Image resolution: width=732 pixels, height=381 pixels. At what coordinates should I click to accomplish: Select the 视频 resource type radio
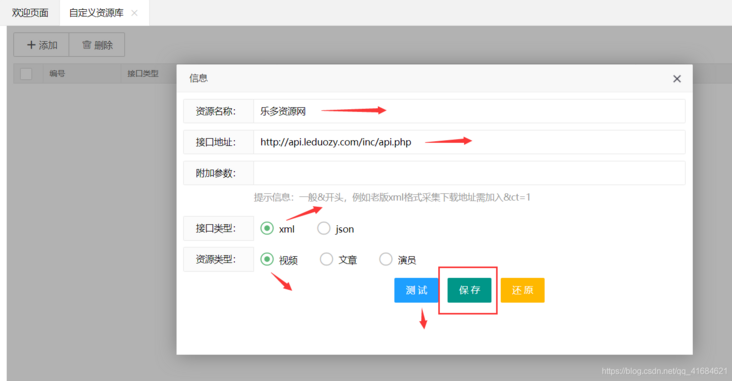pos(267,259)
